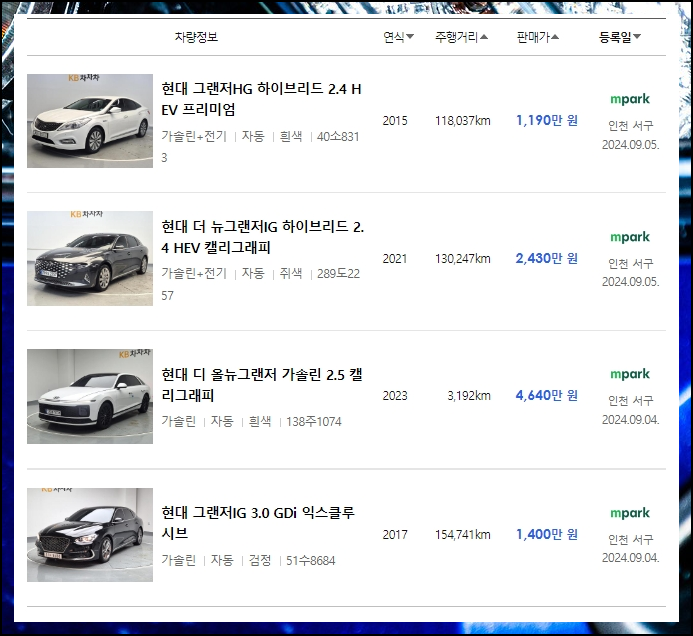Click model year 2021
Screen dimensions: 693x636
395,259
